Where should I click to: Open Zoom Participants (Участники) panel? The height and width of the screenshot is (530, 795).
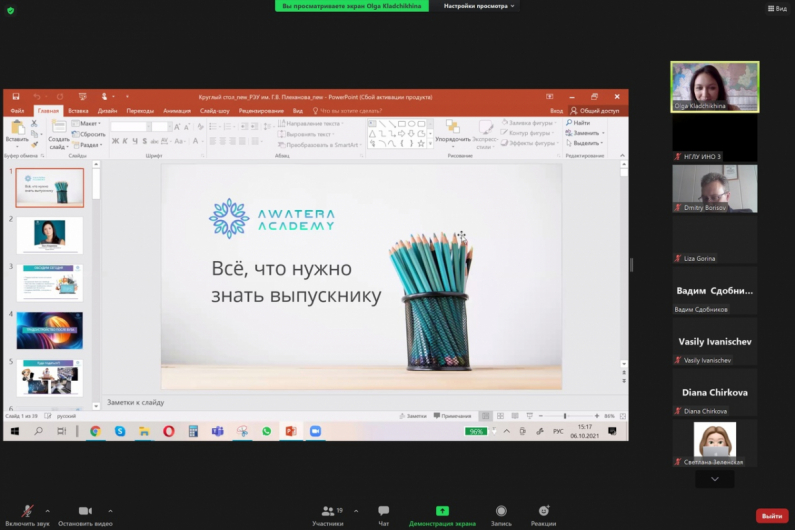[x=328, y=515]
